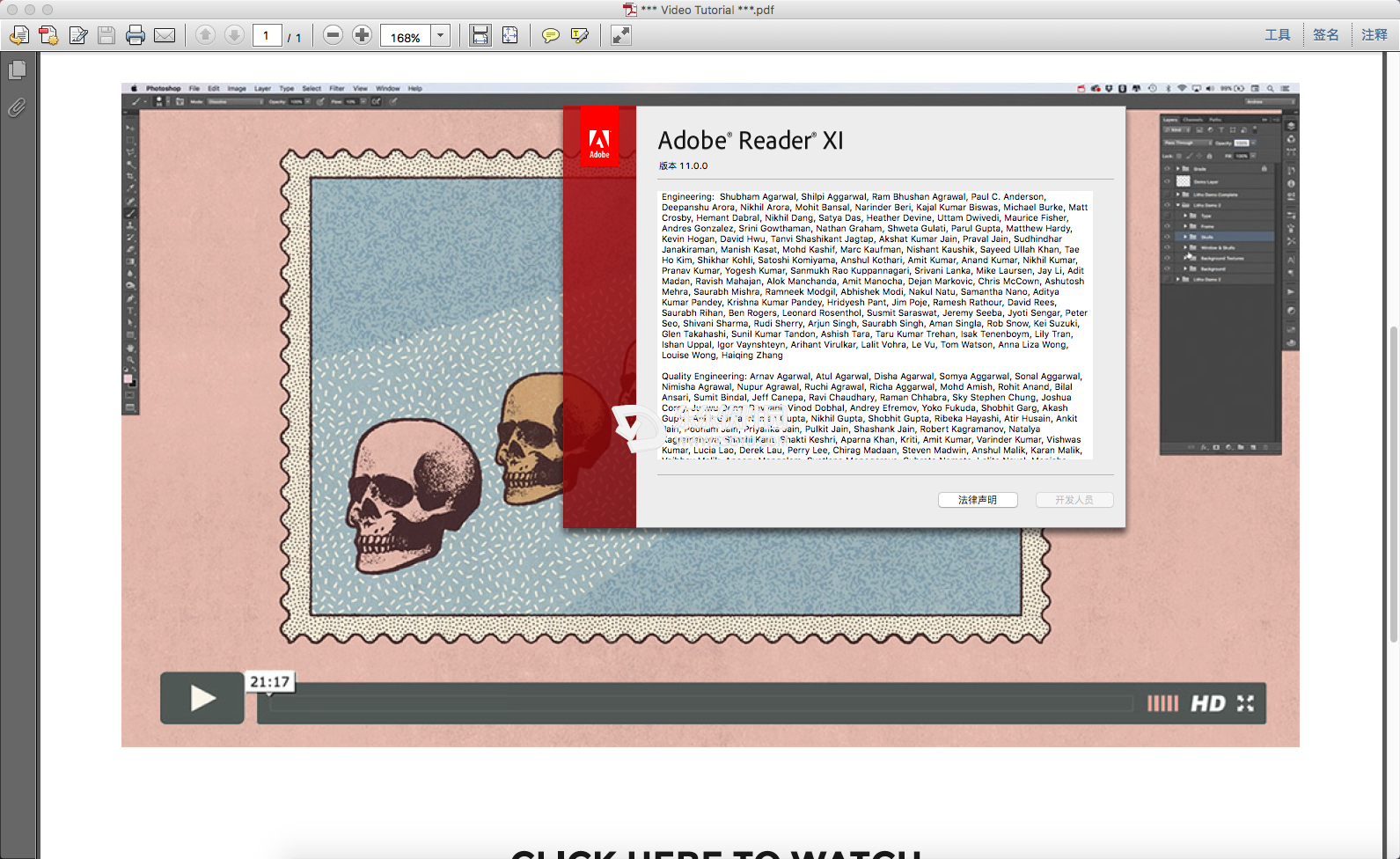Send the file via the envelope email icon
Viewport: 1400px width, 859px height.
click(x=165, y=35)
